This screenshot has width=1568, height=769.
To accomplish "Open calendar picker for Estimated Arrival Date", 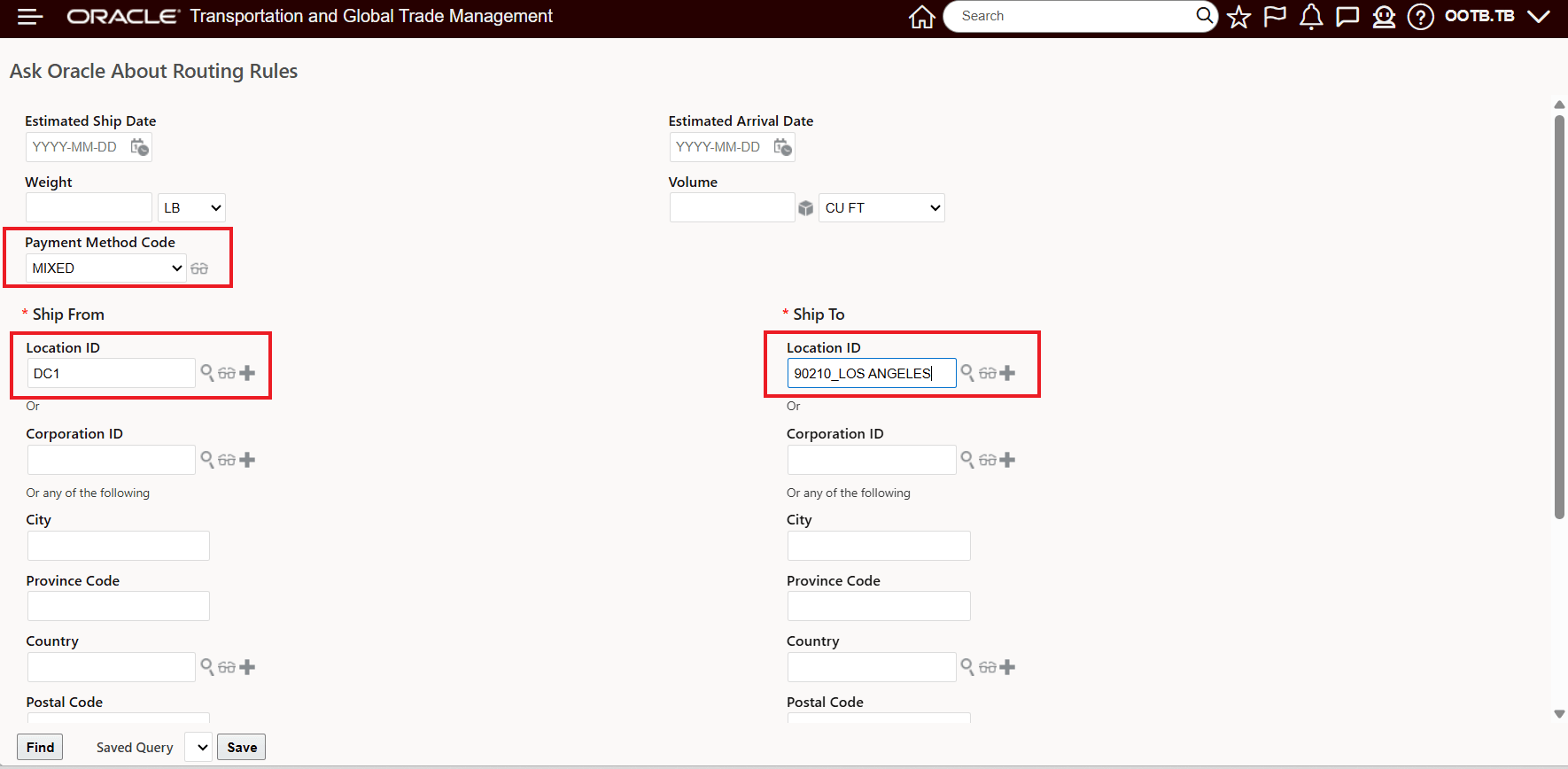I will pyautogui.click(x=782, y=146).
